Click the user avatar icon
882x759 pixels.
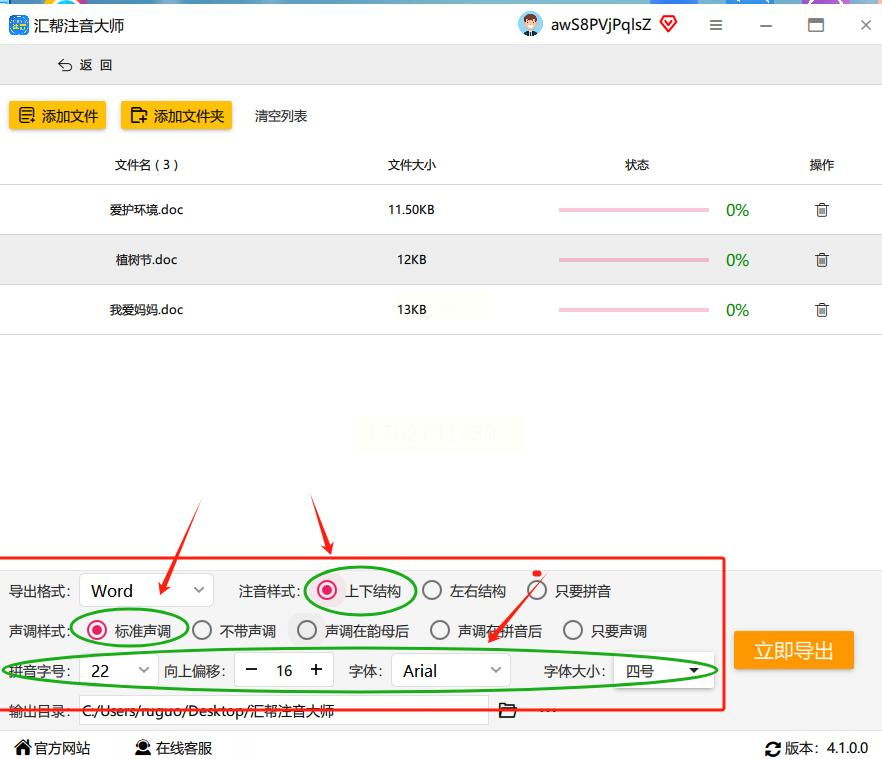point(530,24)
